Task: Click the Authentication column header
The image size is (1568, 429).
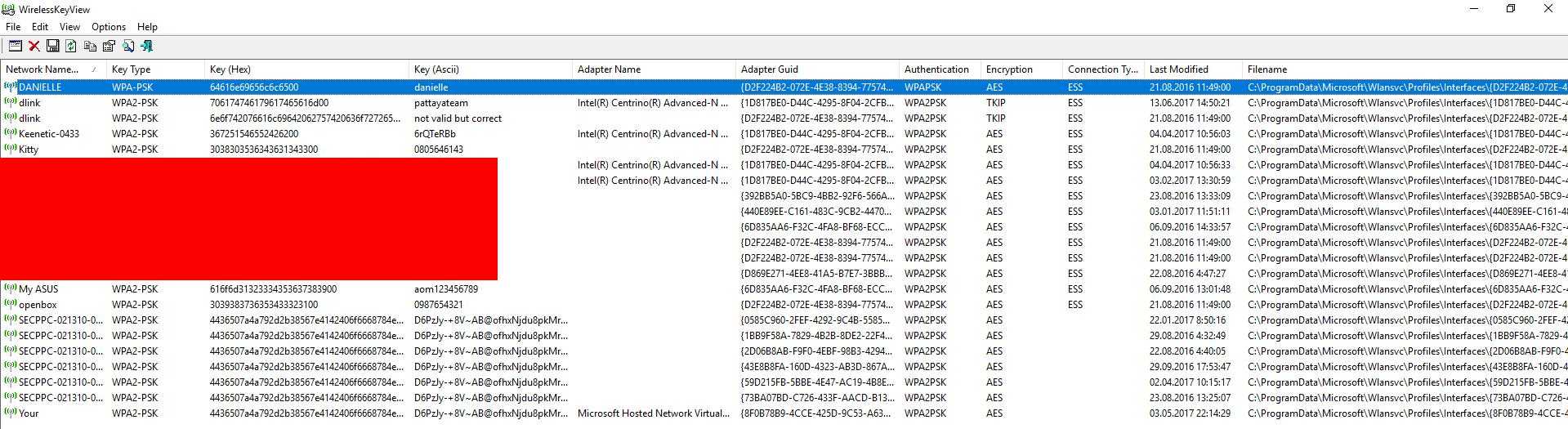Action: pos(936,69)
